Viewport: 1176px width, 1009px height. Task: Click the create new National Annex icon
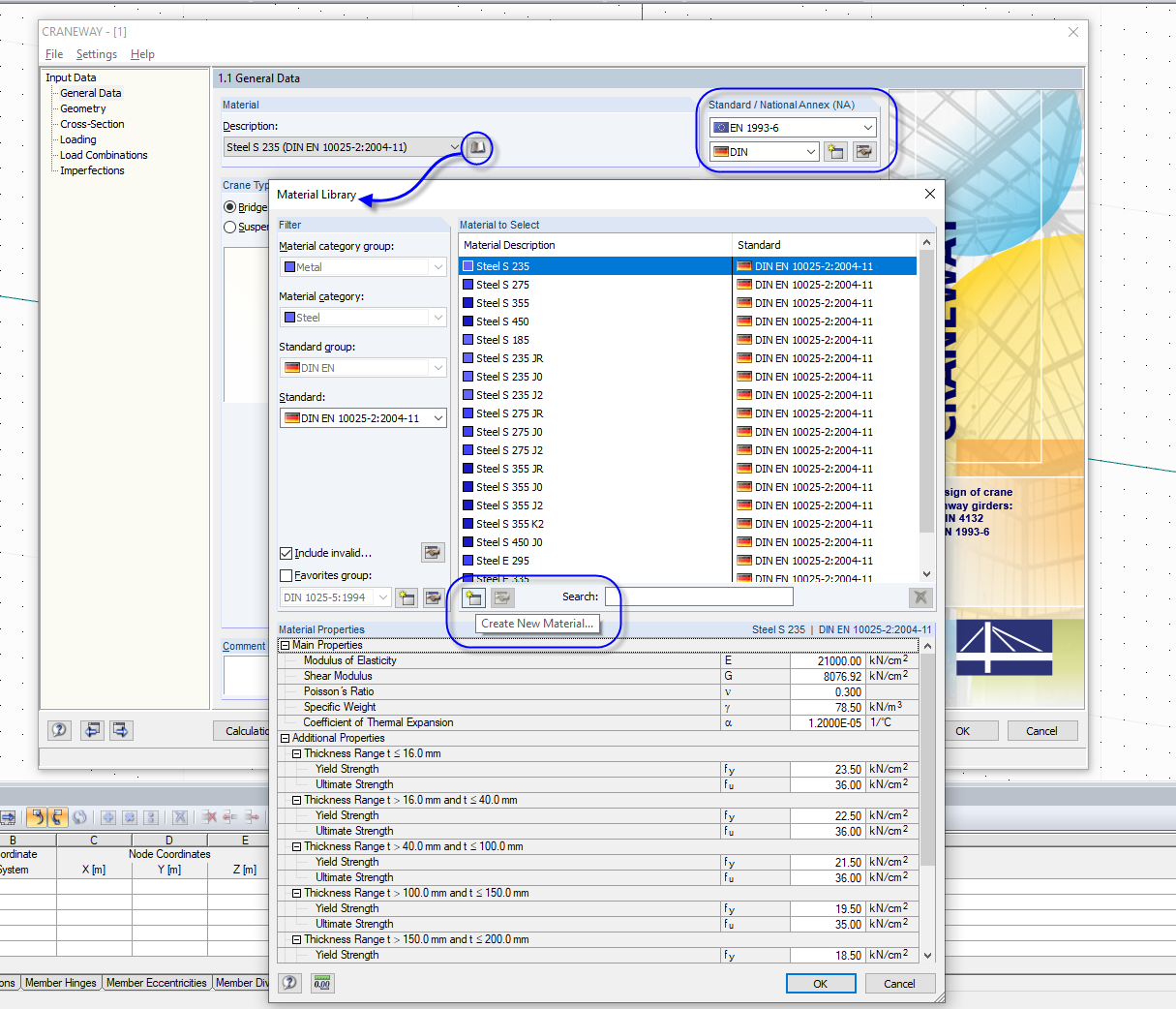click(x=835, y=152)
